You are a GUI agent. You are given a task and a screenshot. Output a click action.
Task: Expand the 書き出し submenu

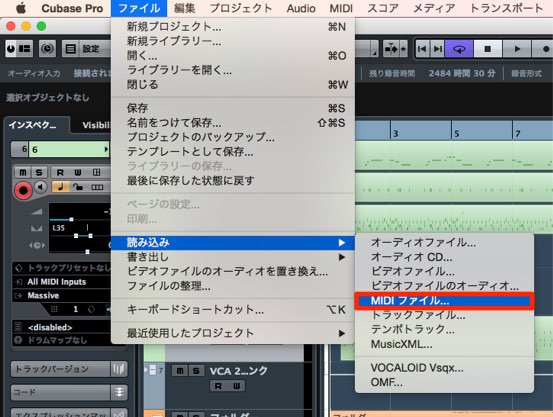click(x=233, y=257)
